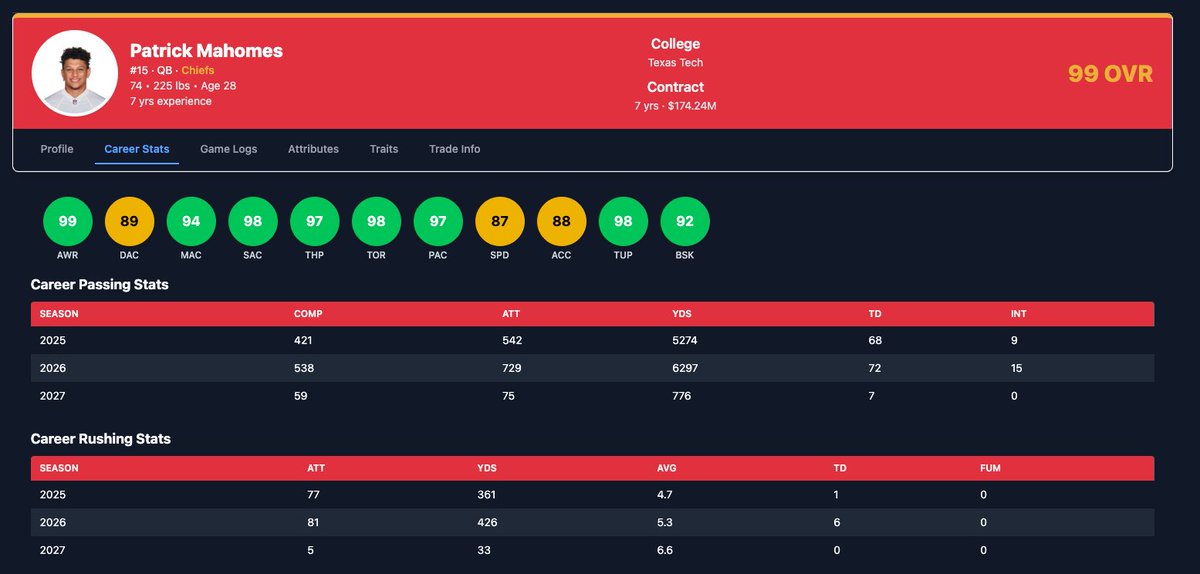The height and width of the screenshot is (574, 1200).
Task: Click the 98 TOR rating badge
Action: [x=377, y=222]
